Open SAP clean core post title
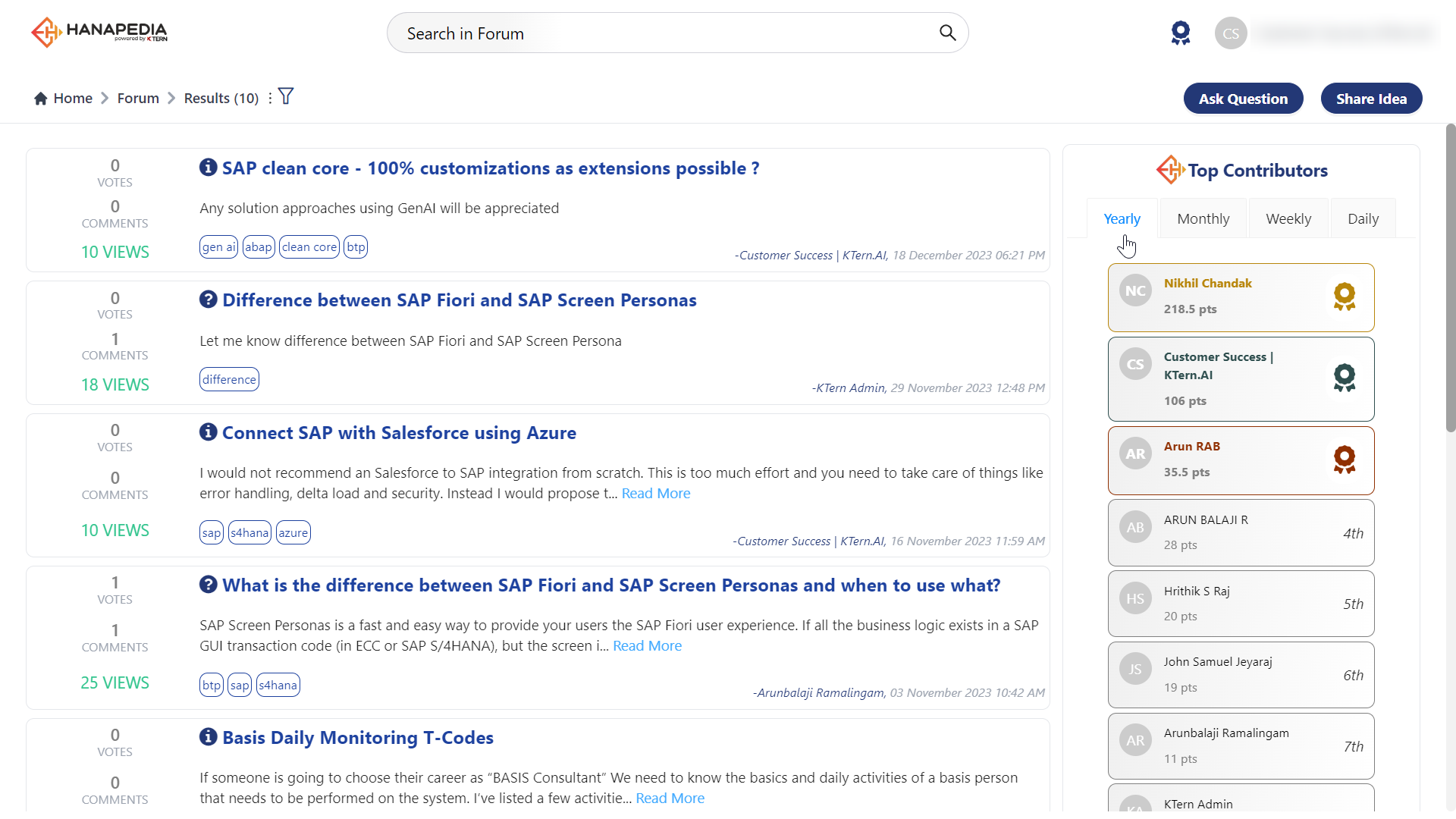1456x819 pixels. pos(491,168)
